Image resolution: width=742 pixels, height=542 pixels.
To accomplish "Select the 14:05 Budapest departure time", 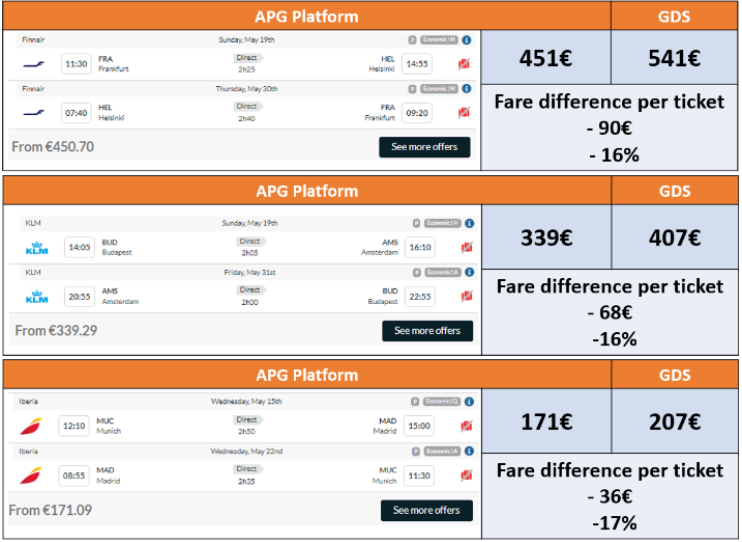I will (79, 247).
